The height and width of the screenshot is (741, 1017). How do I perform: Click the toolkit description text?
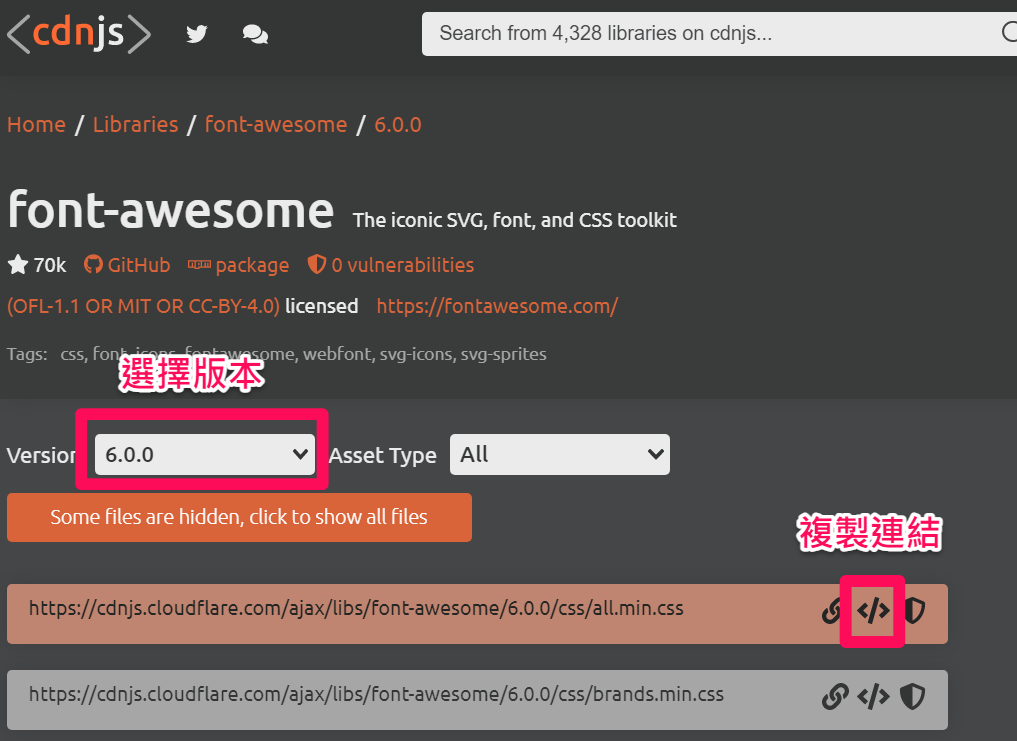515,220
